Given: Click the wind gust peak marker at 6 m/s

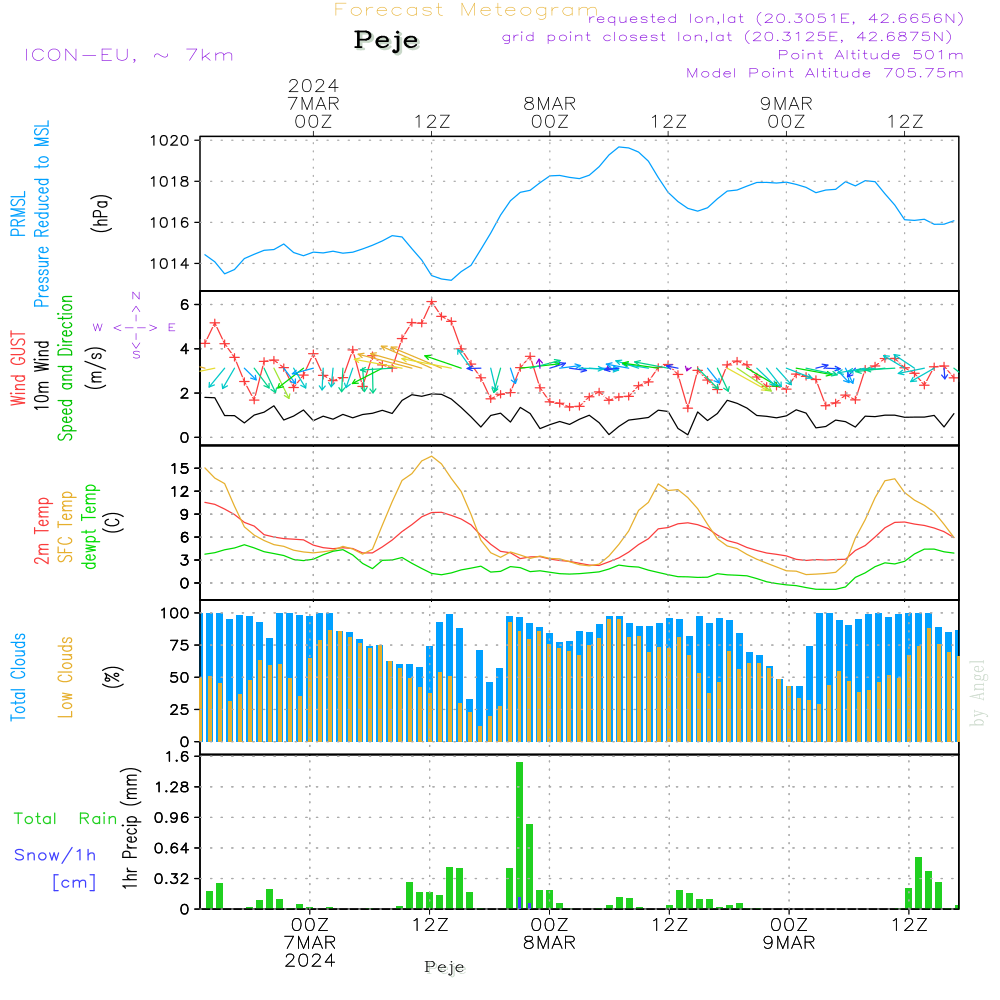Looking at the screenshot, I should (x=432, y=302).
